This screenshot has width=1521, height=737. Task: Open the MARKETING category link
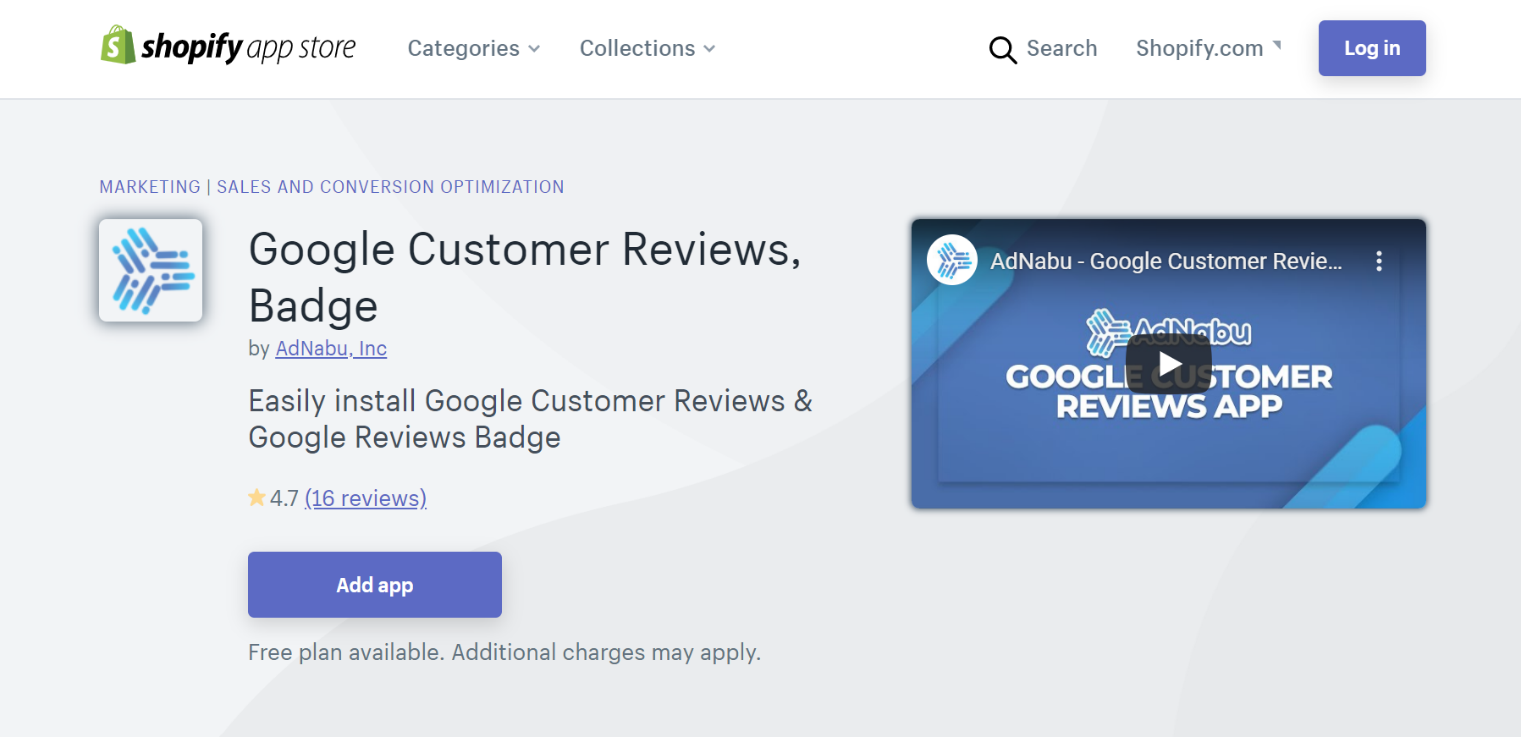pos(150,187)
